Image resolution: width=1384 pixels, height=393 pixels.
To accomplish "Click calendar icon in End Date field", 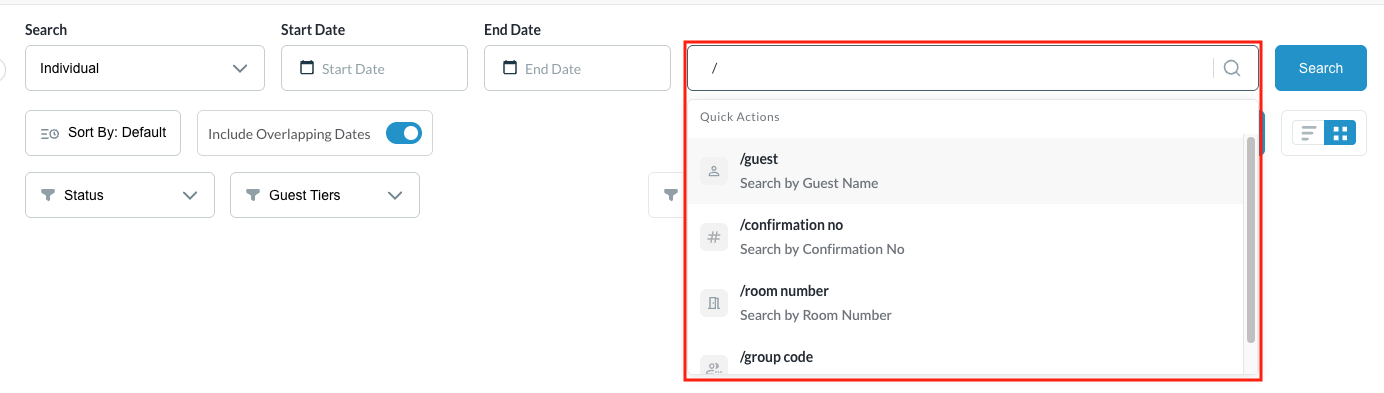I will pos(510,68).
